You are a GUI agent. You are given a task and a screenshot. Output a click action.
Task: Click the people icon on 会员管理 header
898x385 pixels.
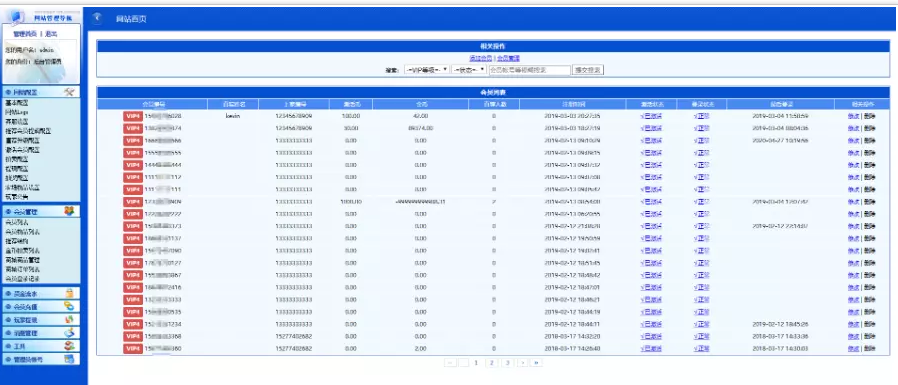69,211
